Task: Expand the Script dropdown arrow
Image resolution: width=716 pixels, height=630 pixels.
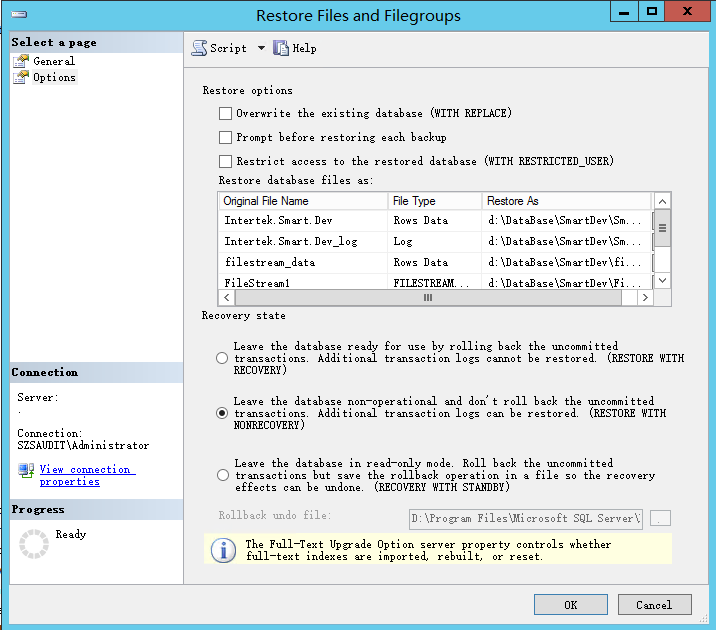Action: coord(261,48)
